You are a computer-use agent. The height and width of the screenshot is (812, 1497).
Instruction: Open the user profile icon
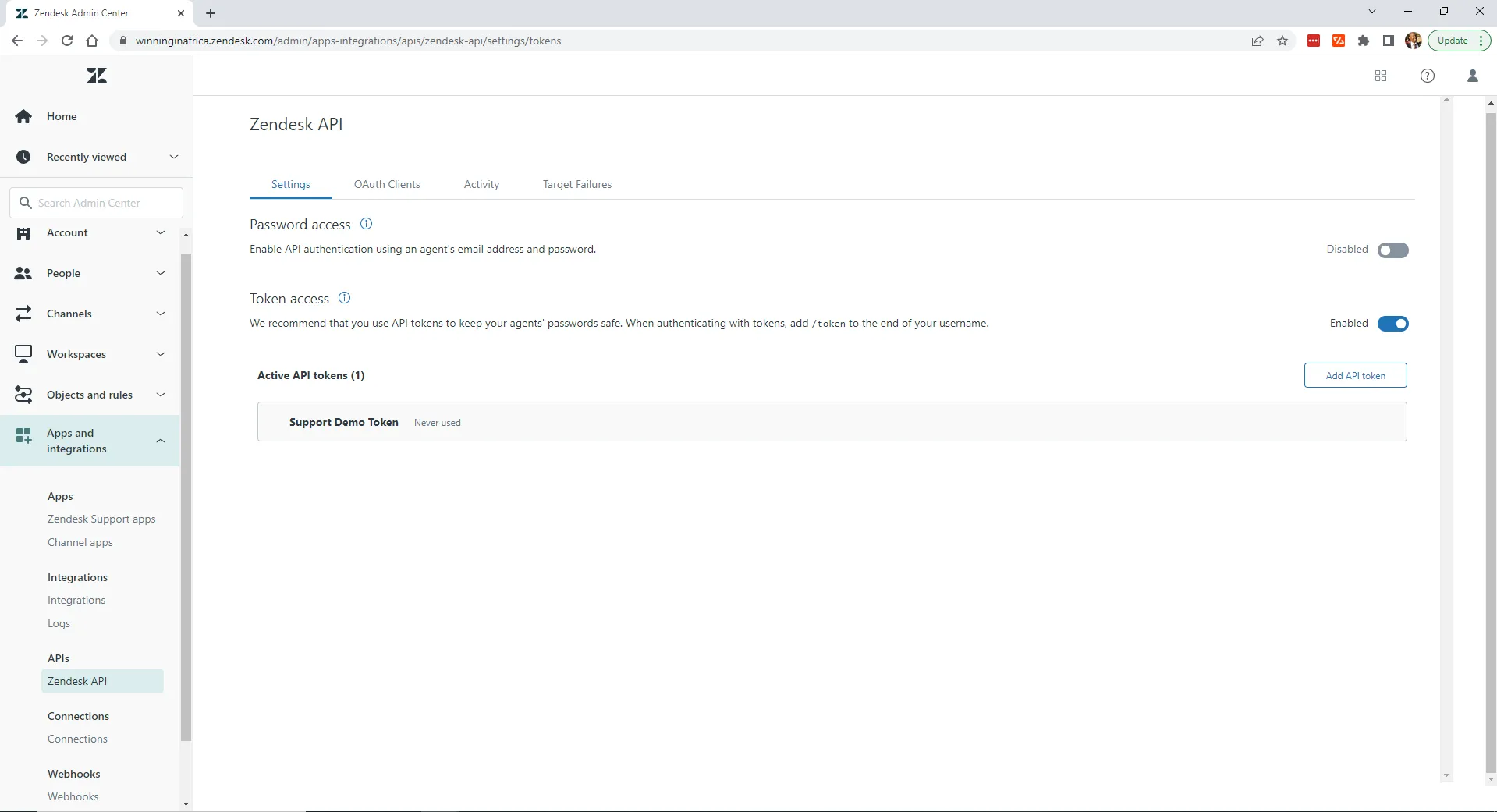[x=1473, y=76]
